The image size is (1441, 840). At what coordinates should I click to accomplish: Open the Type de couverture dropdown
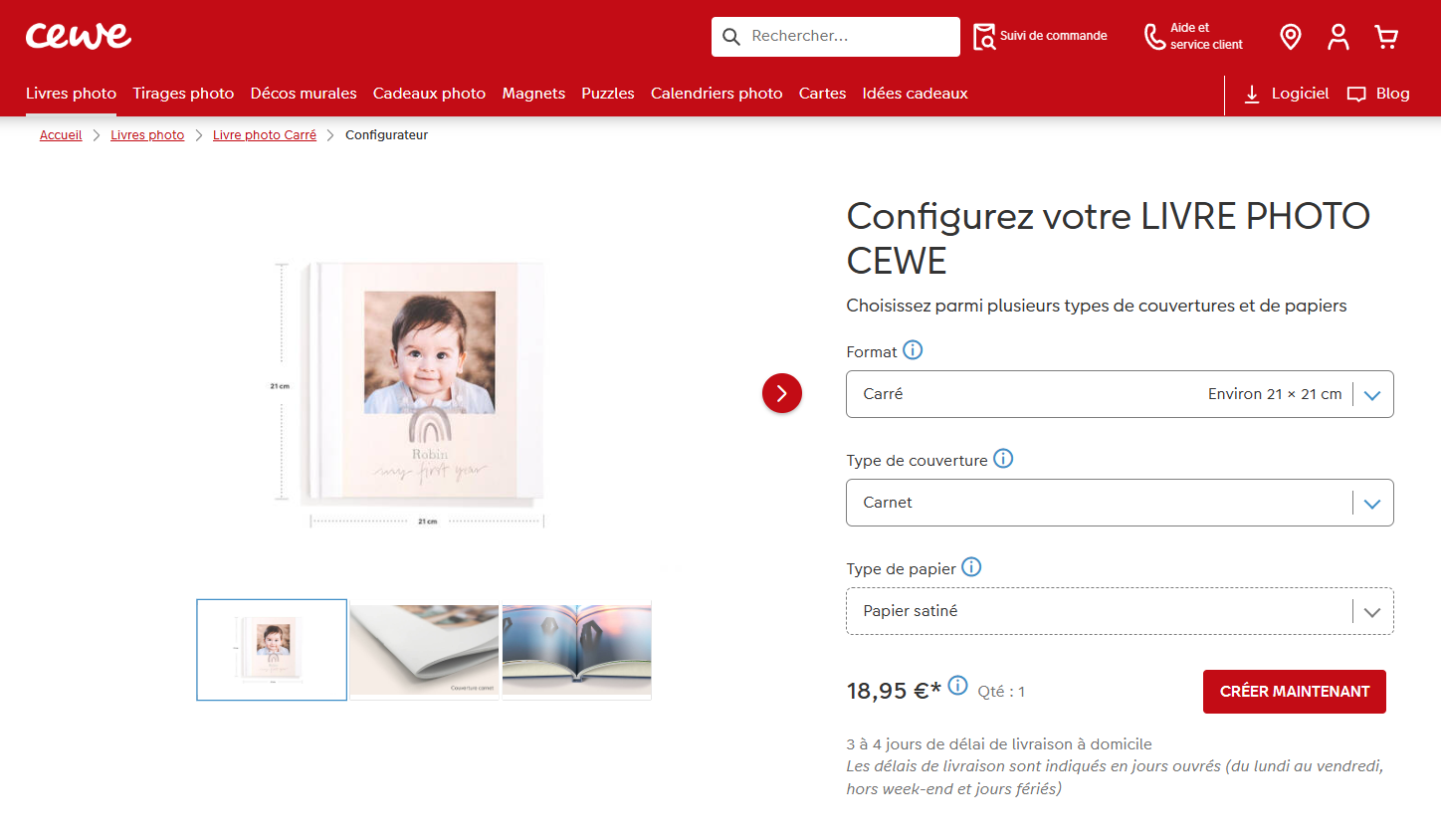[x=1120, y=503]
